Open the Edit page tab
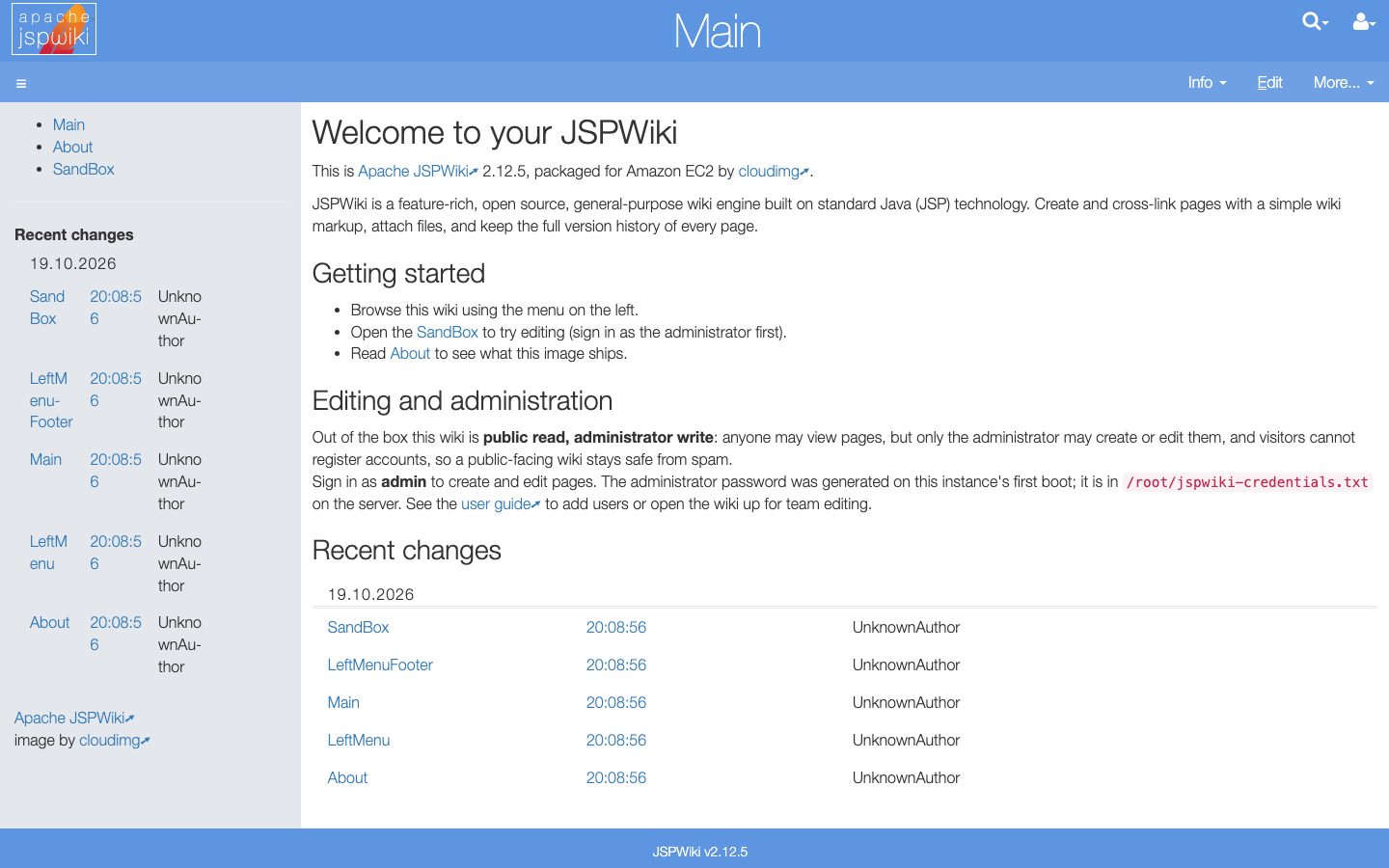1389x868 pixels. (1269, 83)
